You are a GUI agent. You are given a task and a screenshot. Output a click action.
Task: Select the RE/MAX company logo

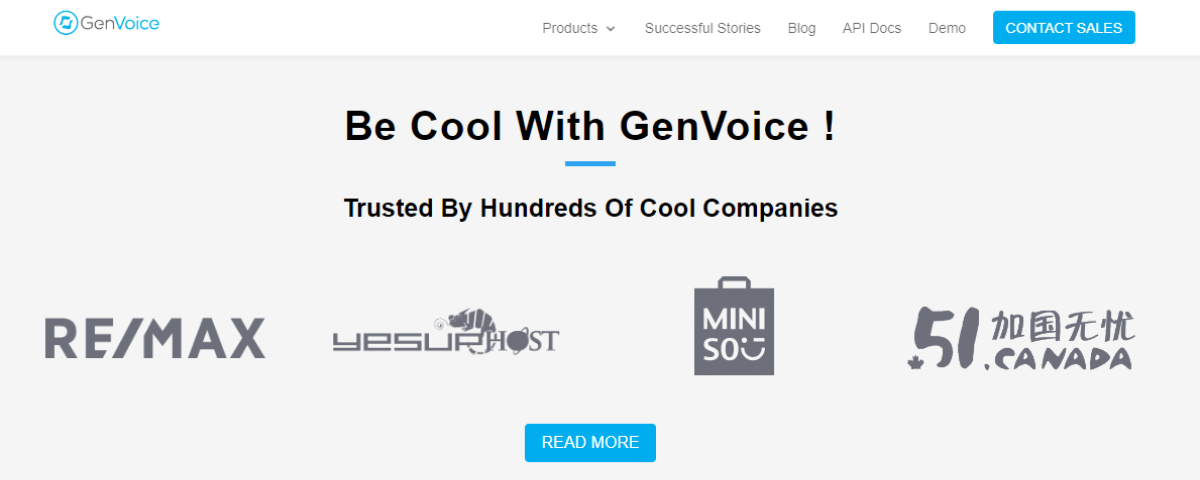155,338
